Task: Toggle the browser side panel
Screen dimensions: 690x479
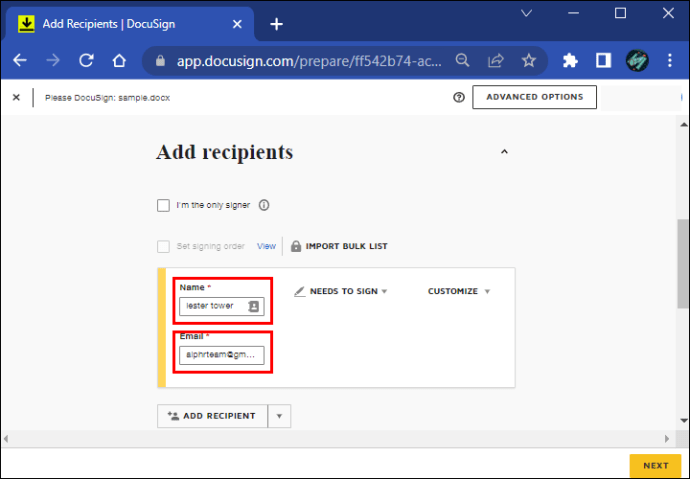Action: 603,60
